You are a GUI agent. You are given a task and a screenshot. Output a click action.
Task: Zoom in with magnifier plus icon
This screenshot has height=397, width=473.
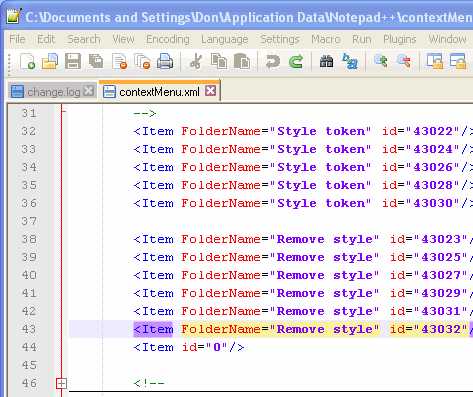pyautogui.click(x=381, y=61)
